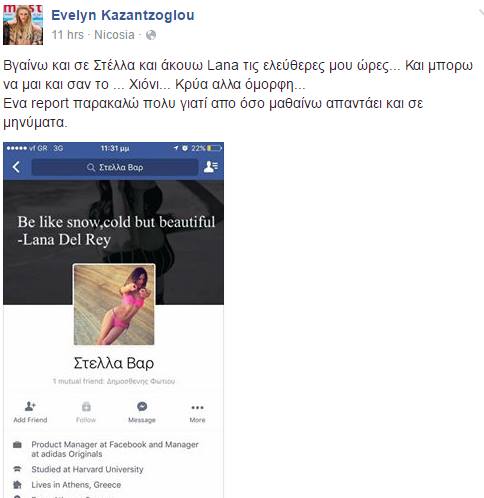The width and height of the screenshot is (484, 498).
Task: Open the pink bikini profile photo
Action: pos(114,304)
